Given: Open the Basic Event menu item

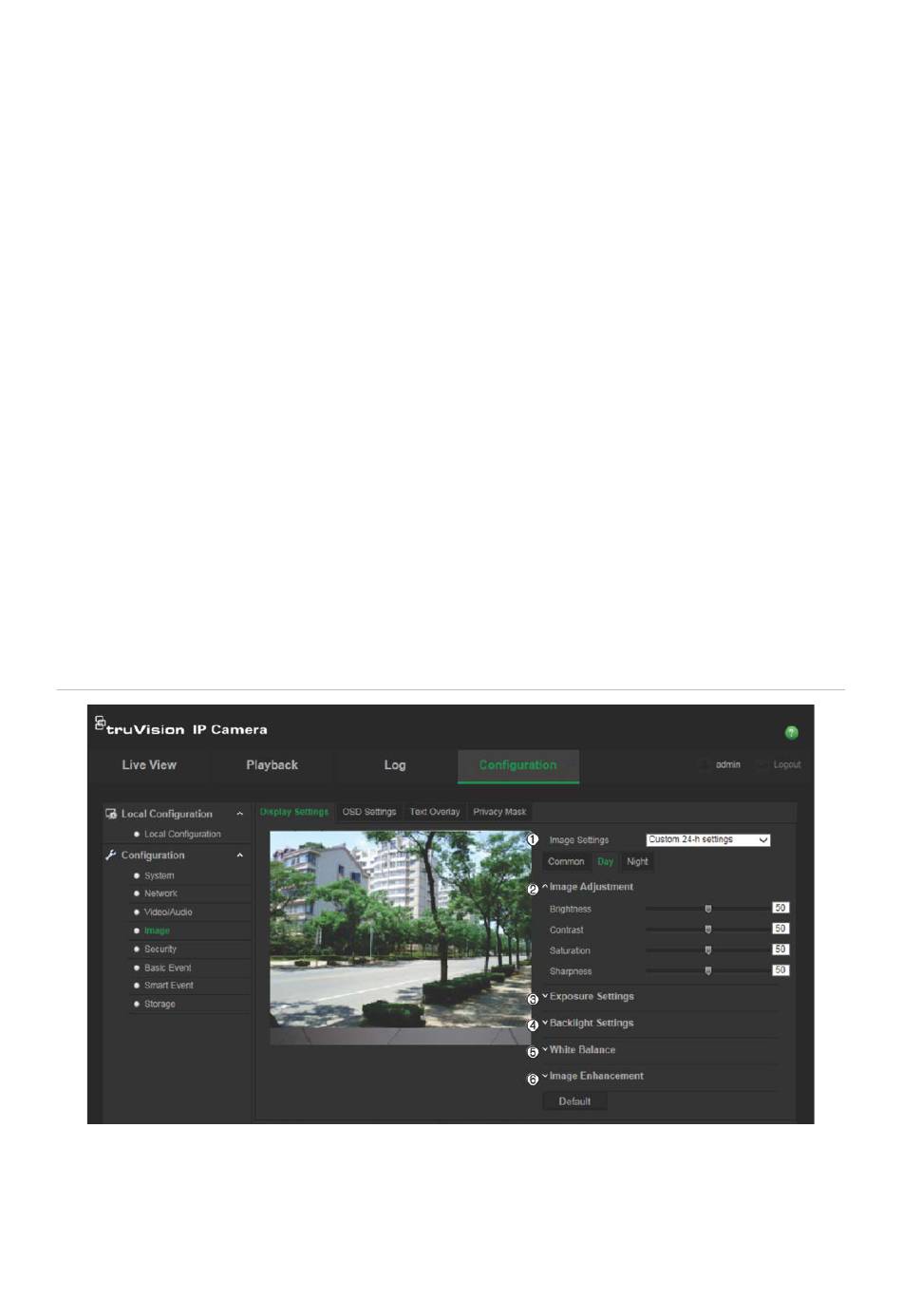Looking at the screenshot, I should [168, 968].
